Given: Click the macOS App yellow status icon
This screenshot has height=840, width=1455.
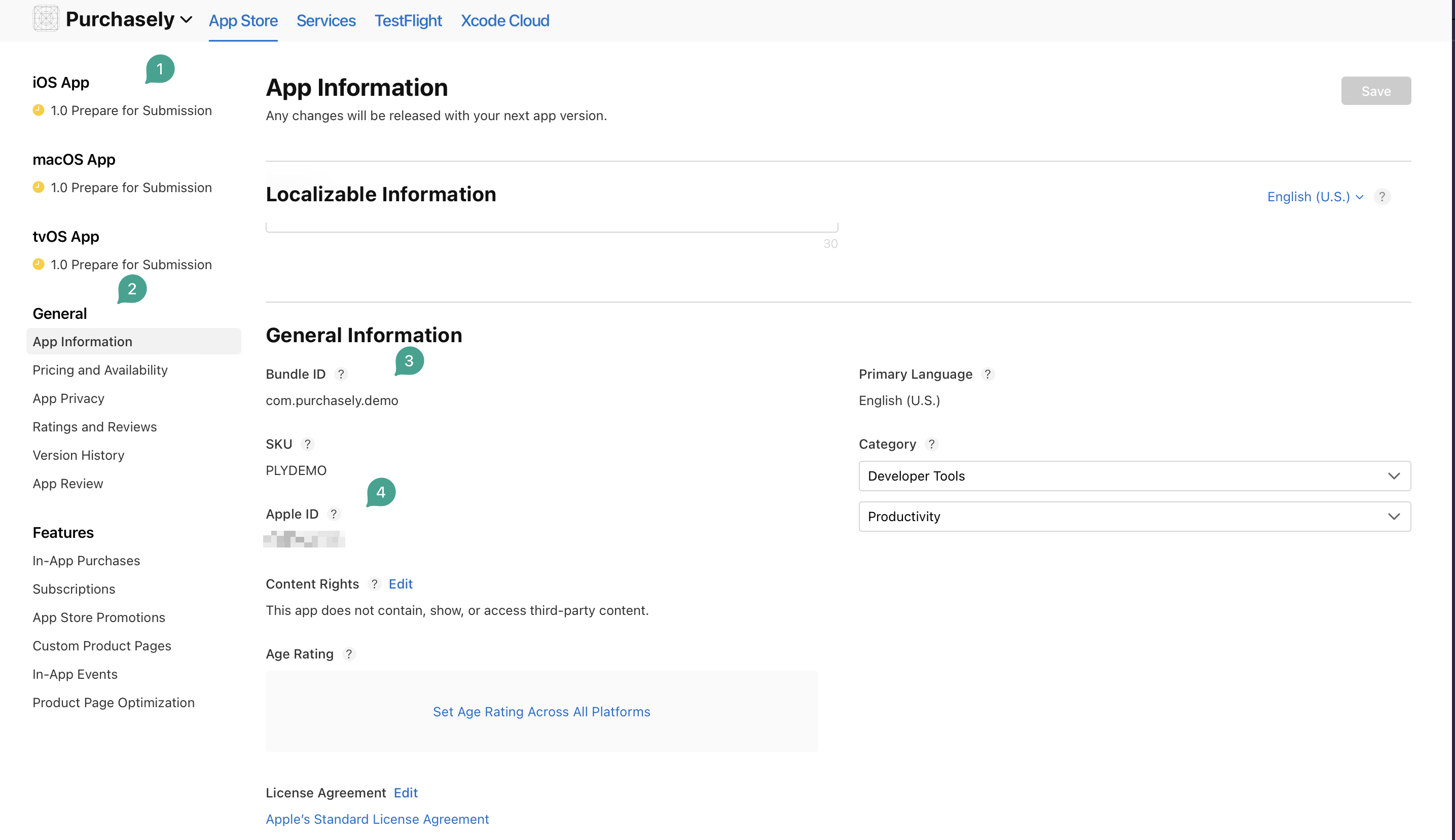Looking at the screenshot, I should [39, 188].
